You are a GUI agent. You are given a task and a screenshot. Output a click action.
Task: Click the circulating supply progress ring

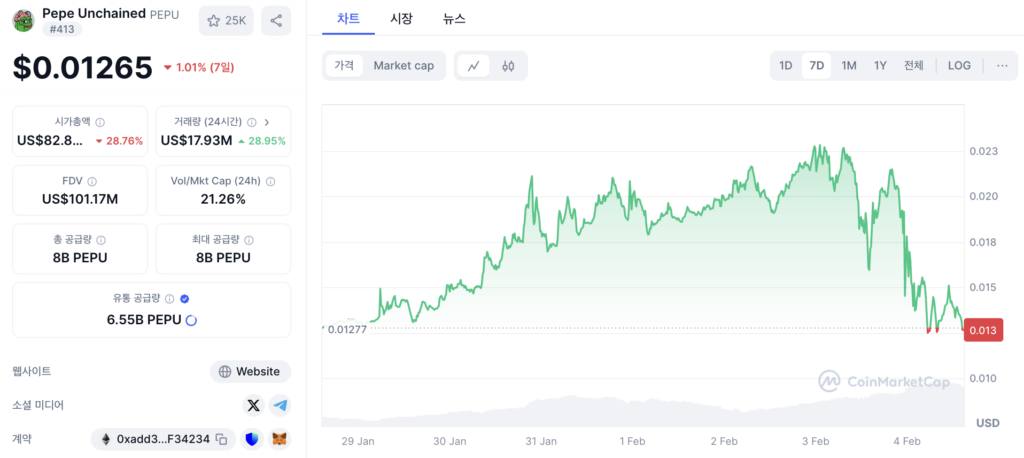(x=191, y=320)
